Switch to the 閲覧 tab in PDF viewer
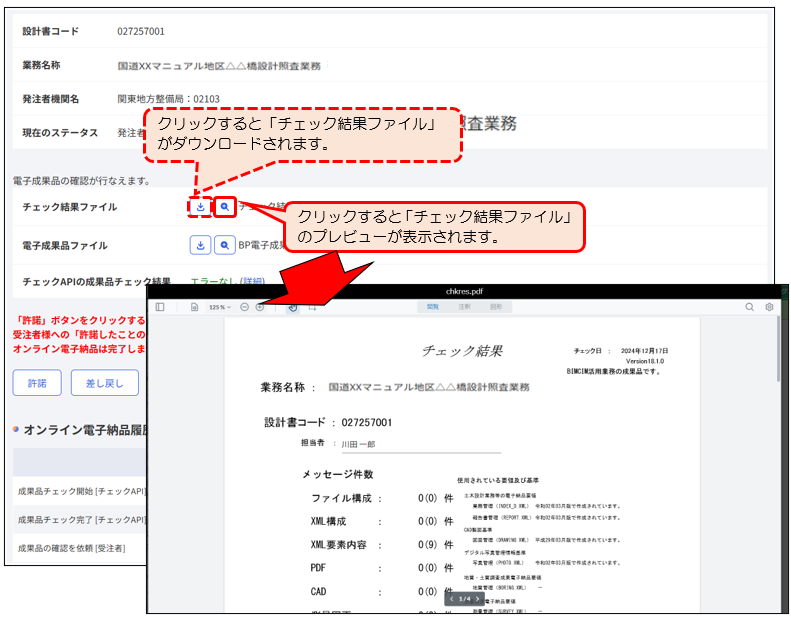791x624 pixels. pos(433,307)
